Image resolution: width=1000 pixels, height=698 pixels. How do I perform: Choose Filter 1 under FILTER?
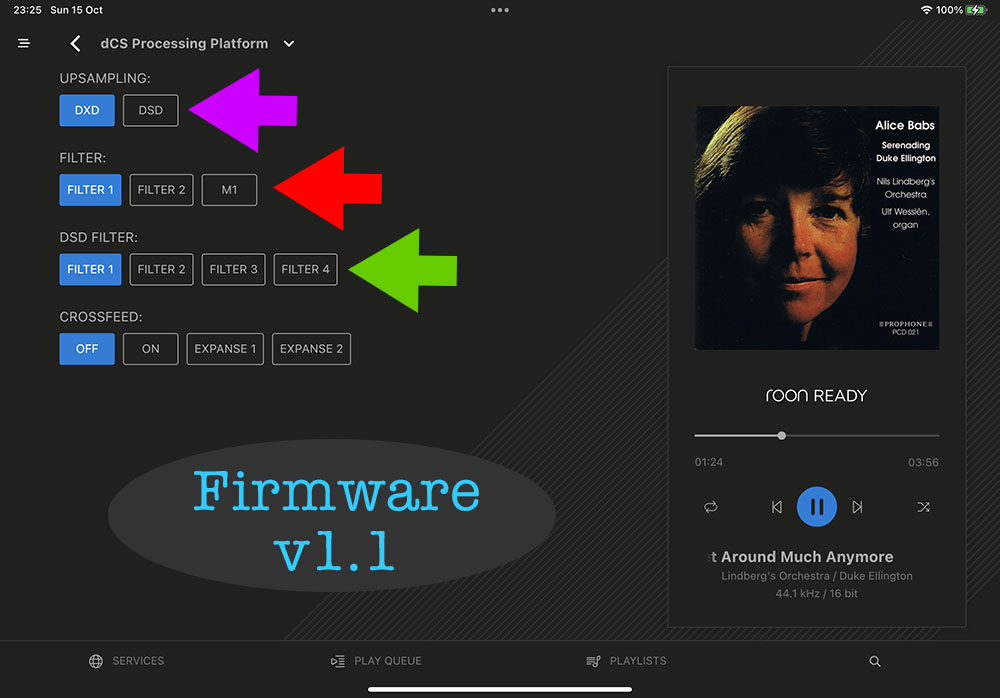(x=90, y=189)
